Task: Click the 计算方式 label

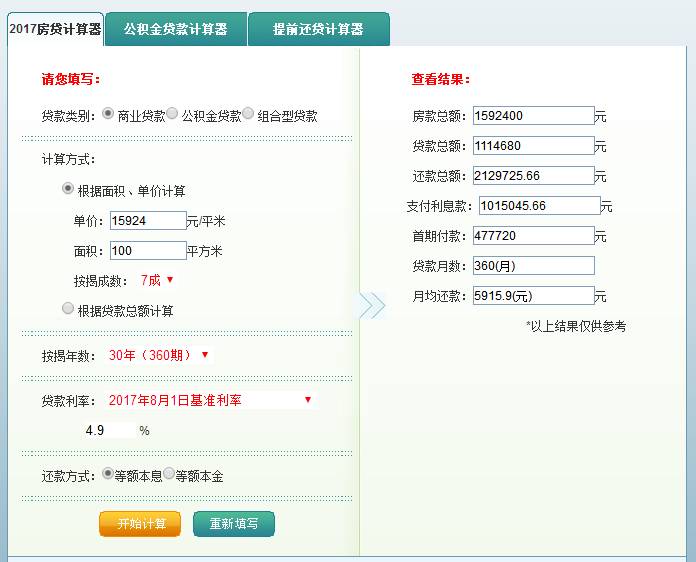Action: tap(68, 159)
